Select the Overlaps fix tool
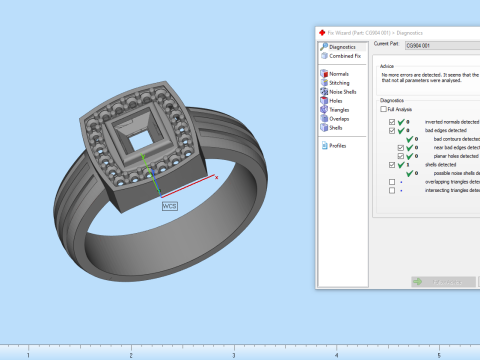480x360 pixels. click(335, 119)
